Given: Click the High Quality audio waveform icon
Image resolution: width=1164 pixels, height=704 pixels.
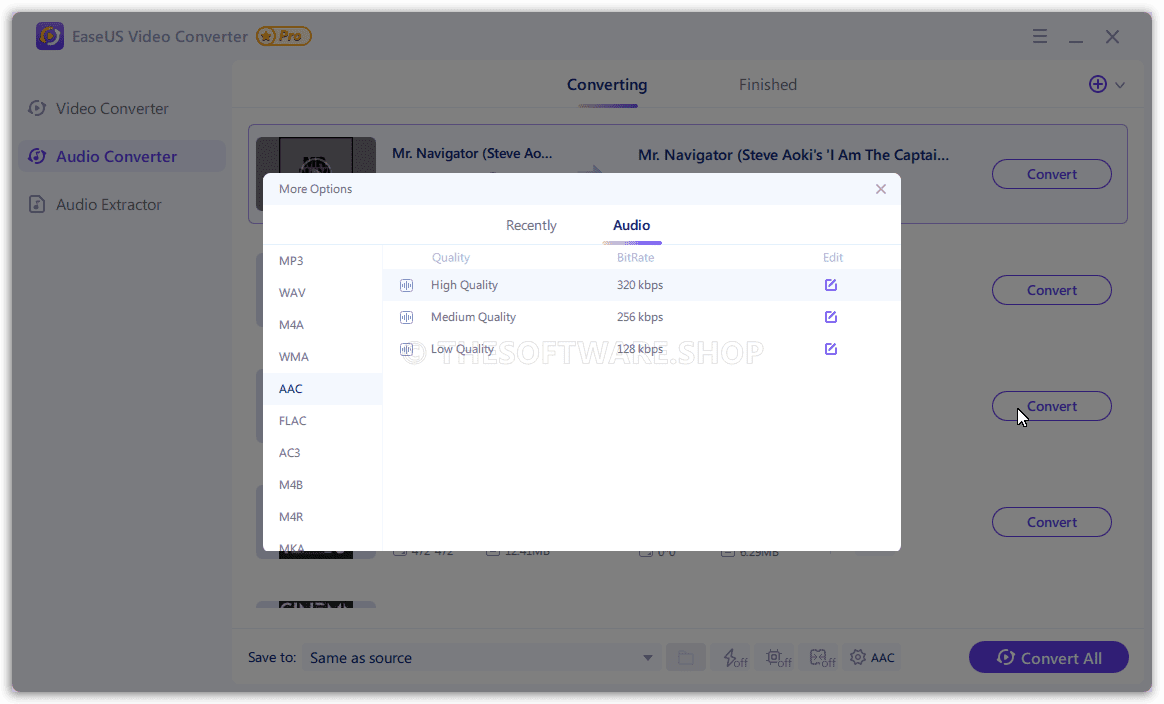Looking at the screenshot, I should [x=406, y=285].
